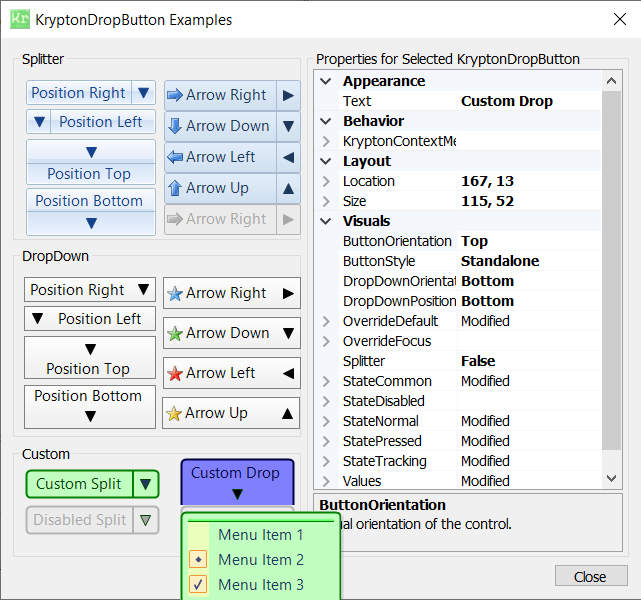Expand the Values property
This screenshot has height=600, width=641.
pyautogui.click(x=326, y=481)
